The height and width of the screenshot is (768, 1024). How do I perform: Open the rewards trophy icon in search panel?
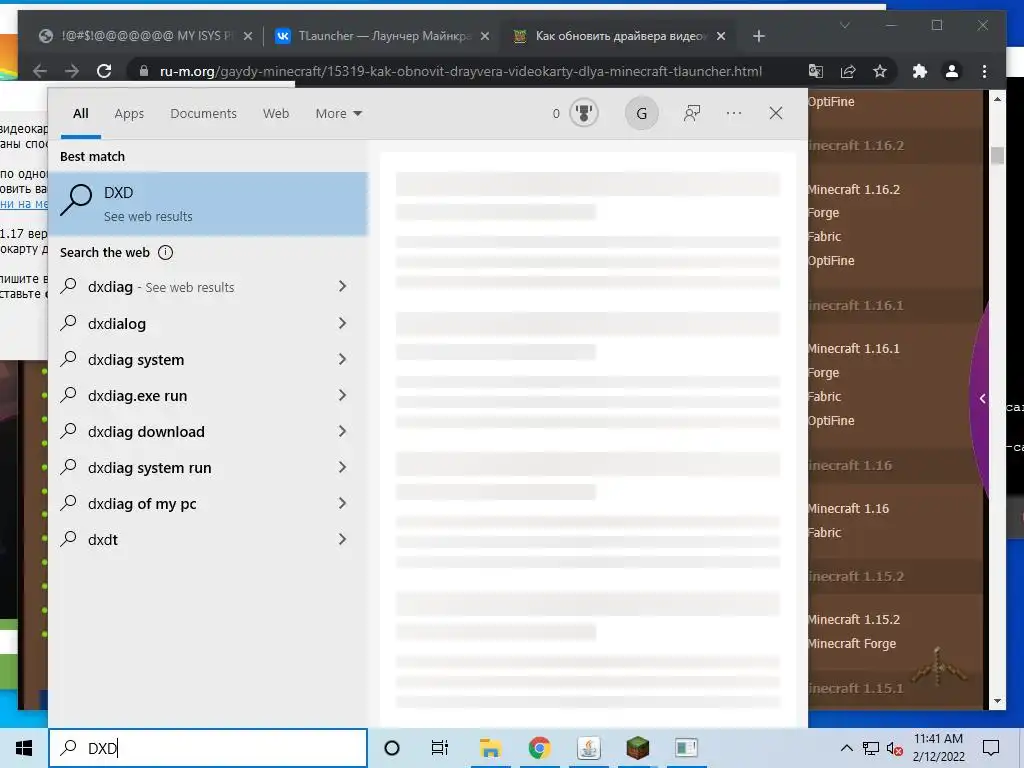click(583, 114)
